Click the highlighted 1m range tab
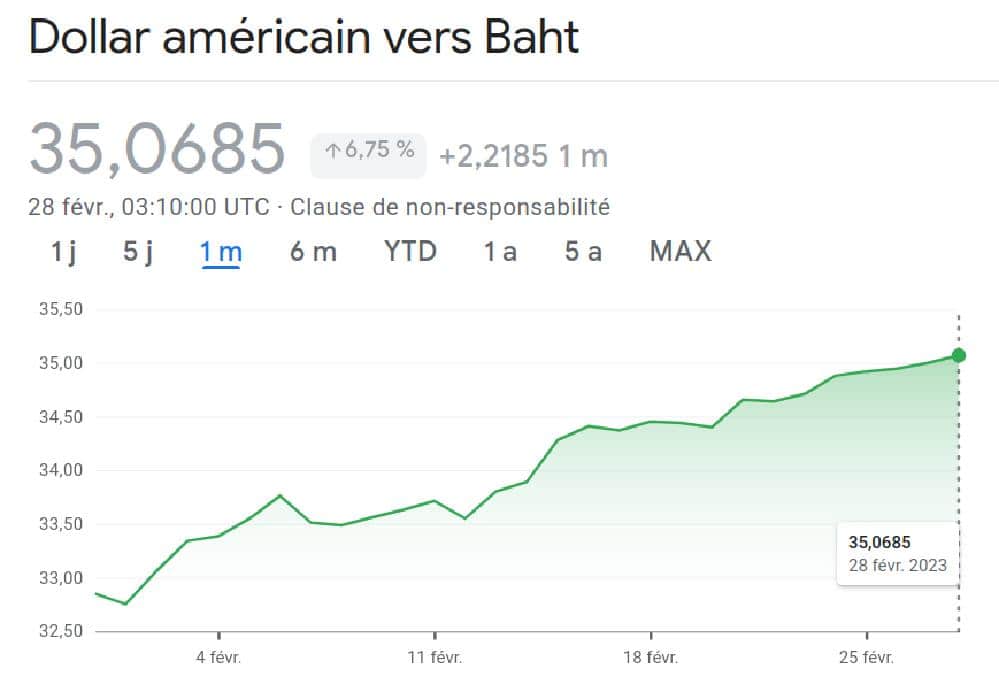 (x=219, y=252)
